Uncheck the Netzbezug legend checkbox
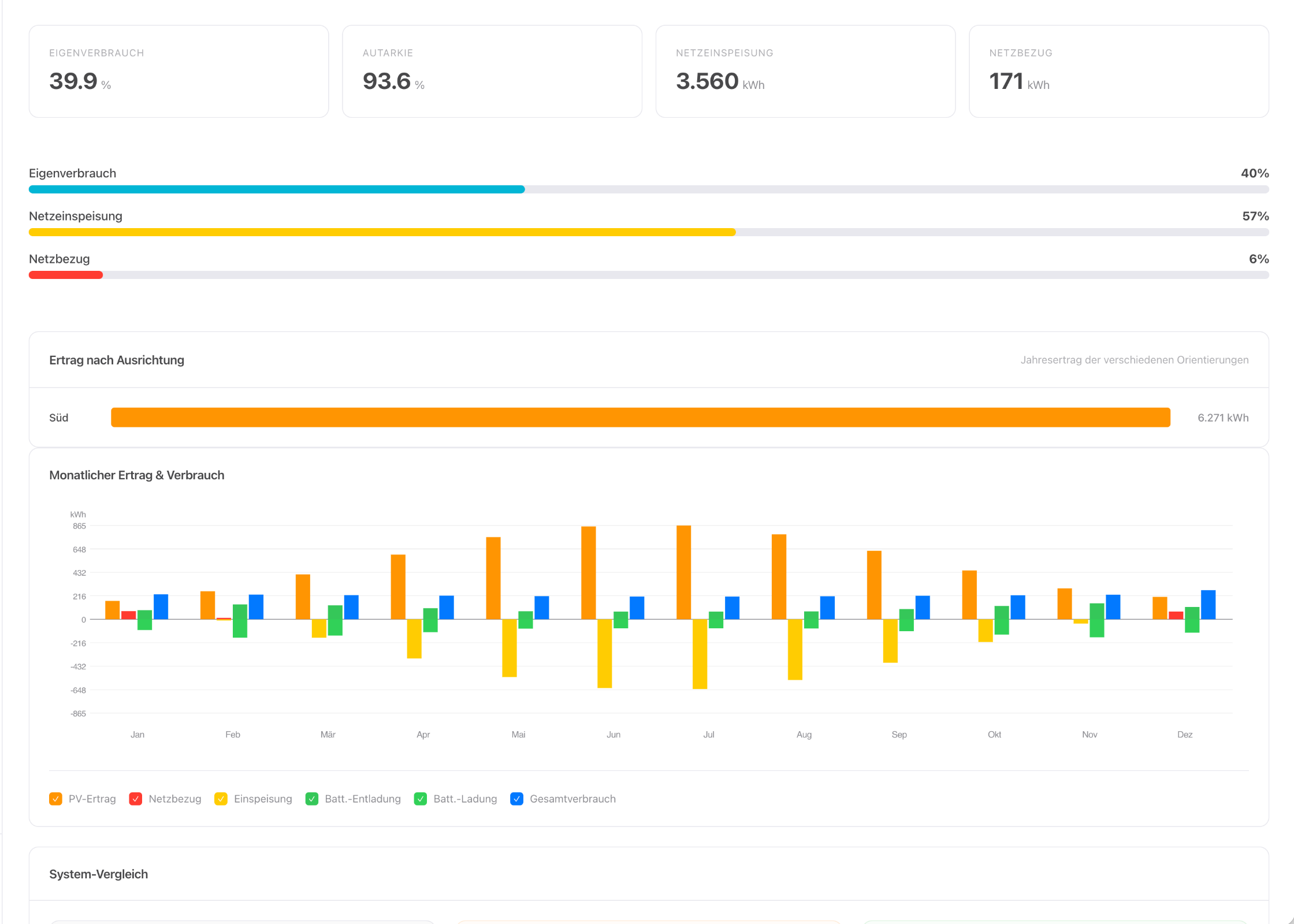This screenshot has width=1294, height=924. pos(136,799)
